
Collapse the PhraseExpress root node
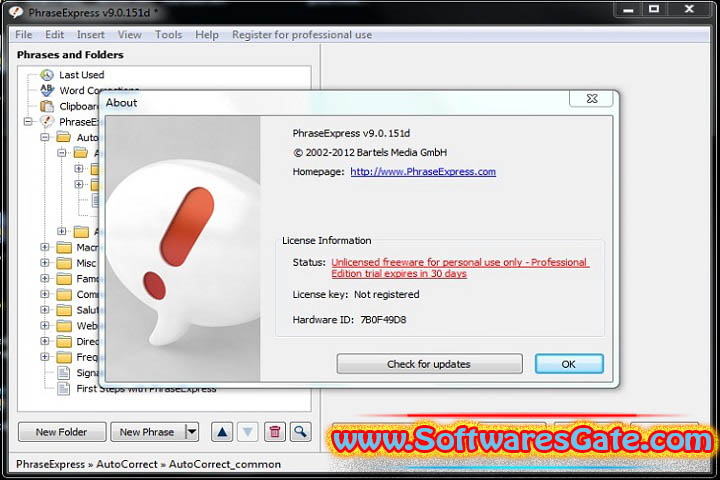point(28,122)
